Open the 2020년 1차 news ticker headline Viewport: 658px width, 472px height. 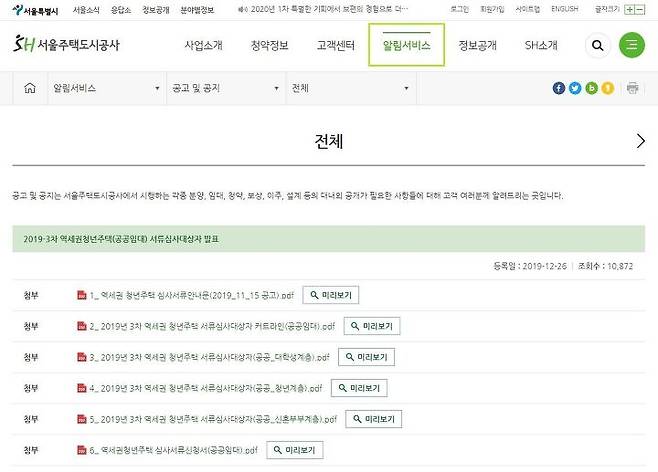tap(329, 9)
